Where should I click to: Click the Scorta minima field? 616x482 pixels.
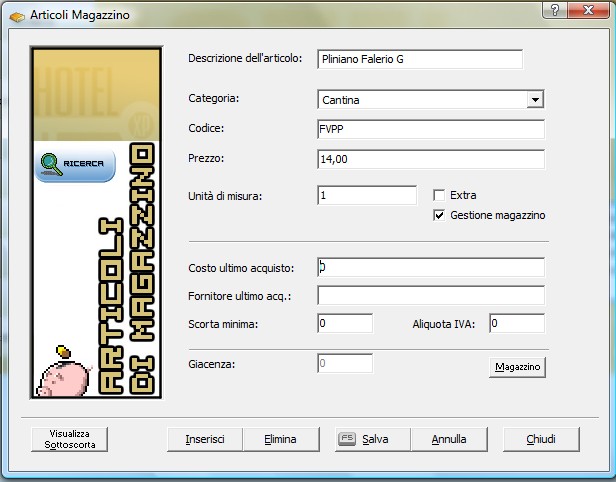click(x=345, y=323)
